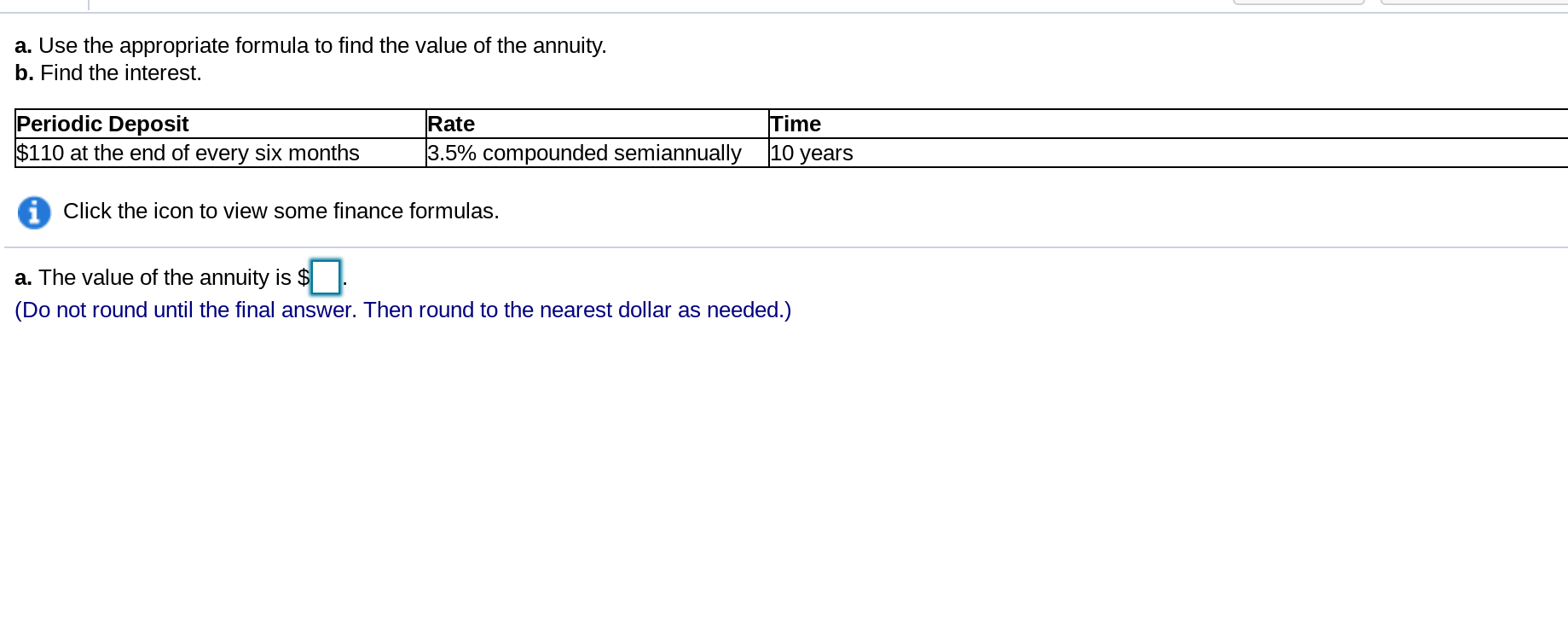
Task: Open the finance formulas info icon
Action: pyautogui.click(x=34, y=212)
